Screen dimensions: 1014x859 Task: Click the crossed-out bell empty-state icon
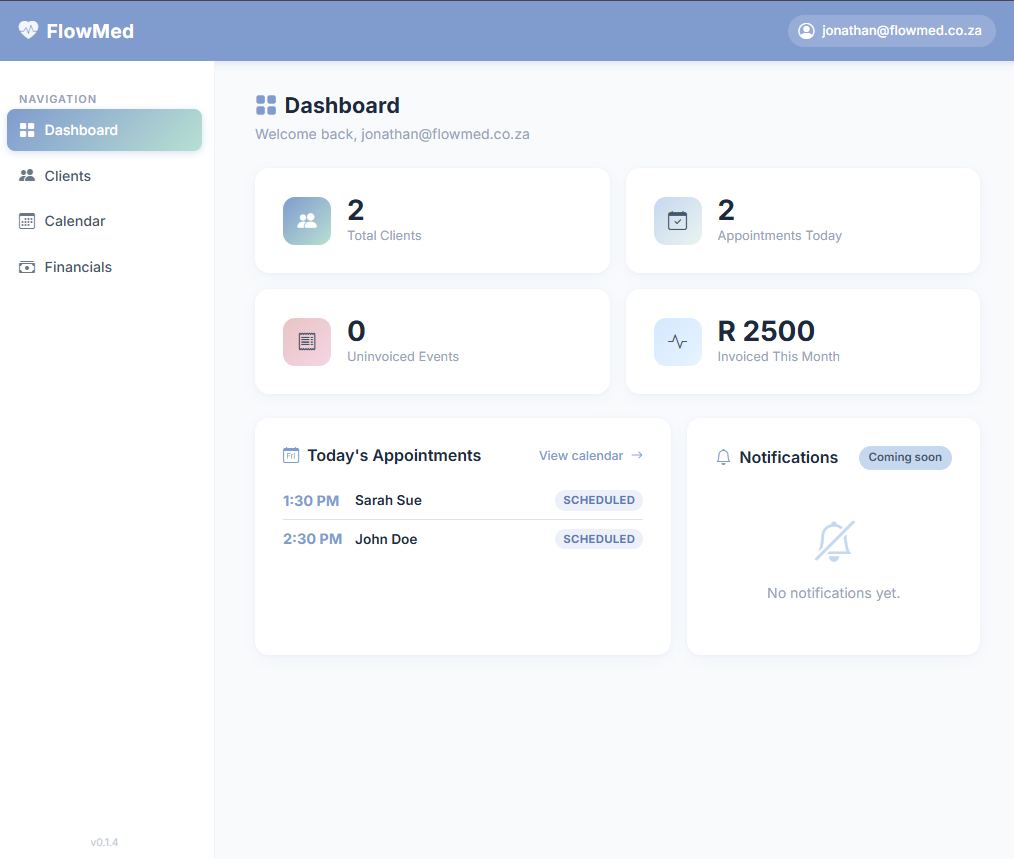click(834, 541)
